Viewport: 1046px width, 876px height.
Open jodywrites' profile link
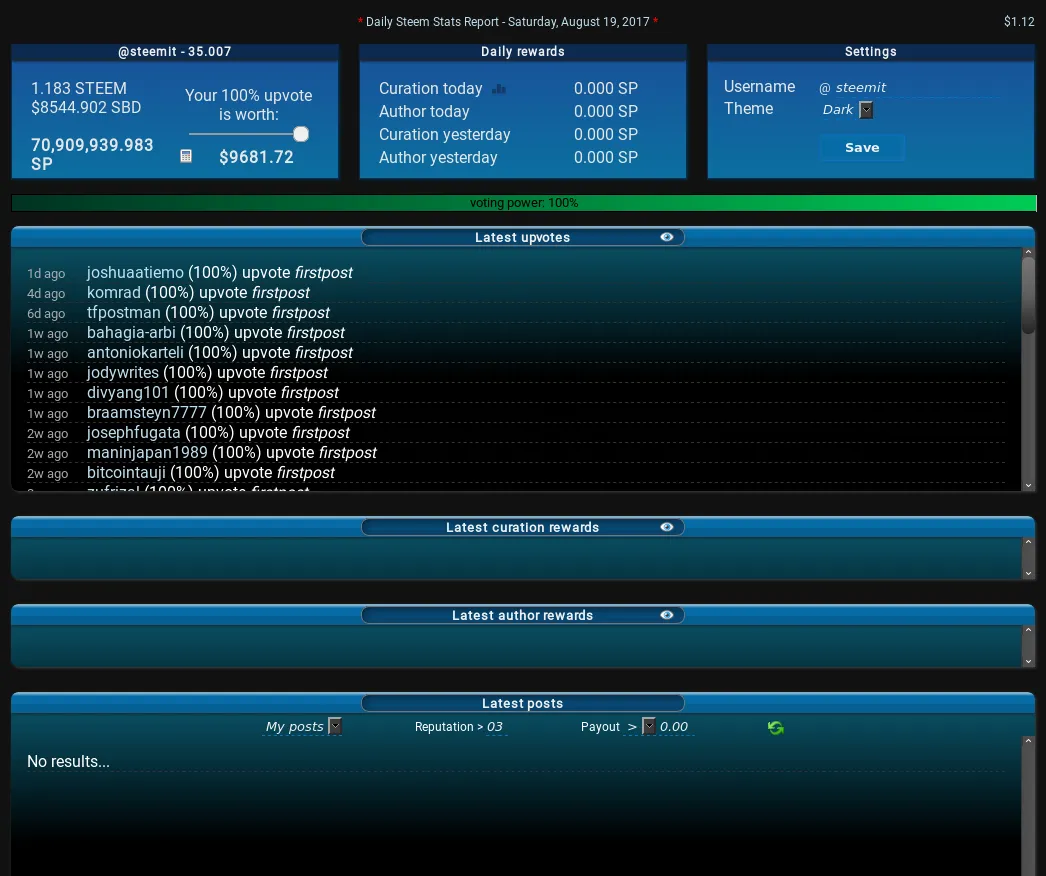pos(123,372)
